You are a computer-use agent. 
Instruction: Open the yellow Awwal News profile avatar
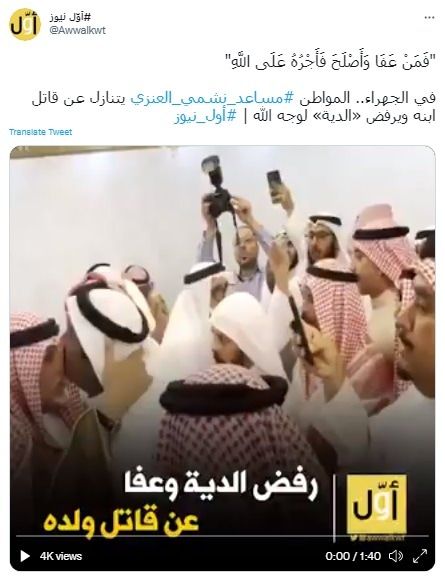click(25, 24)
